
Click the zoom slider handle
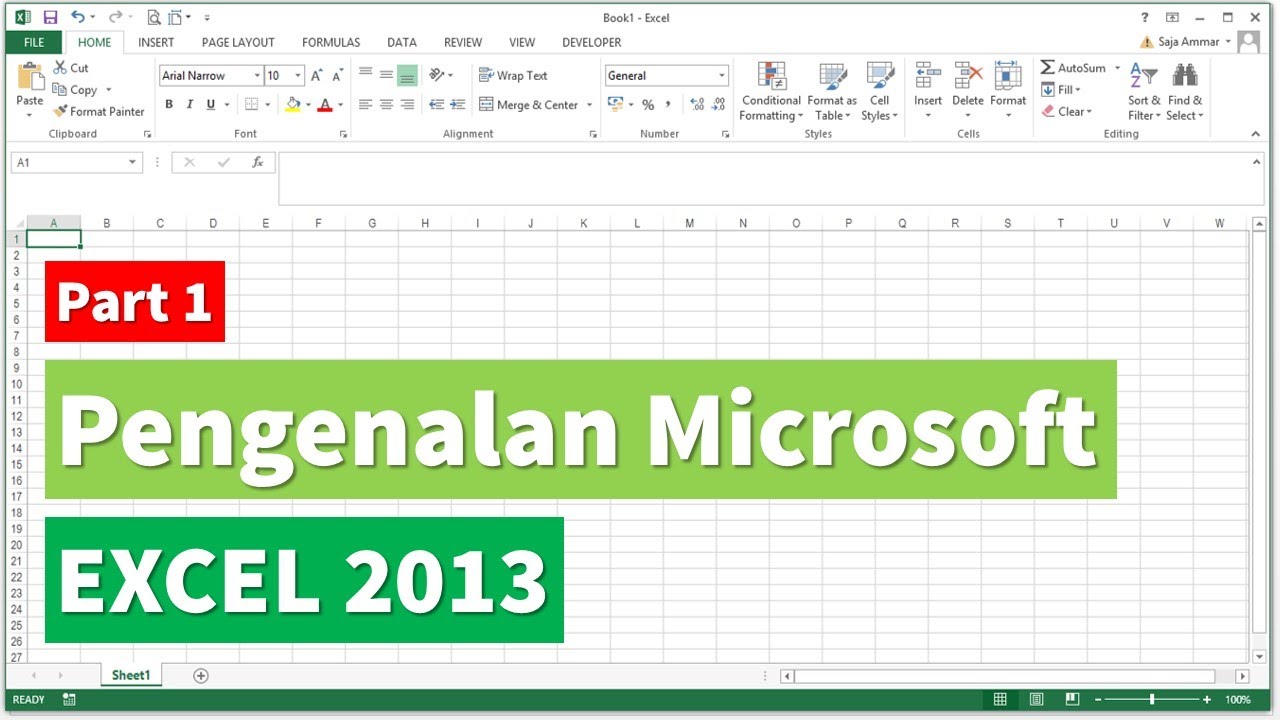tap(1152, 700)
